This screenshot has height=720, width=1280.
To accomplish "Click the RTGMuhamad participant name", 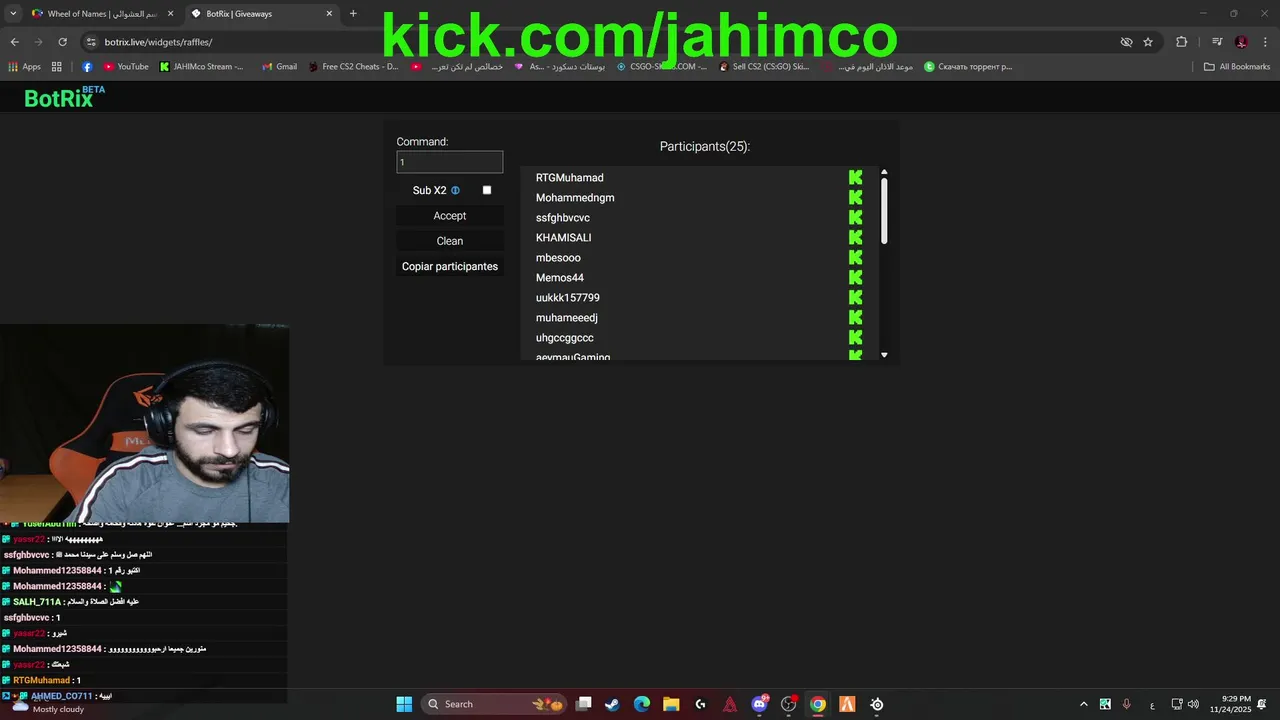I will 569,177.
